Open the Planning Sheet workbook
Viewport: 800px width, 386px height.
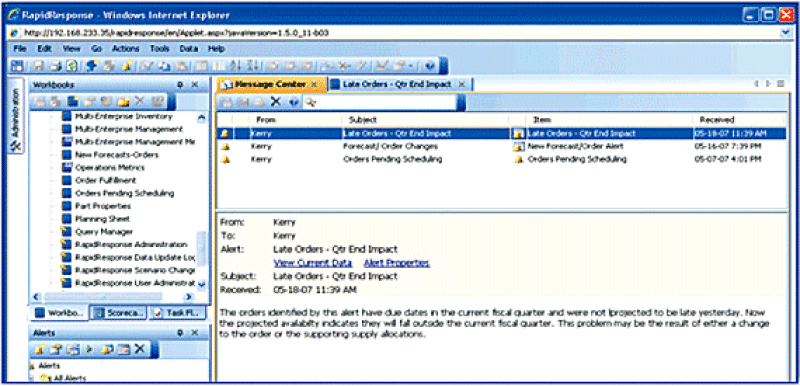(x=96, y=219)
